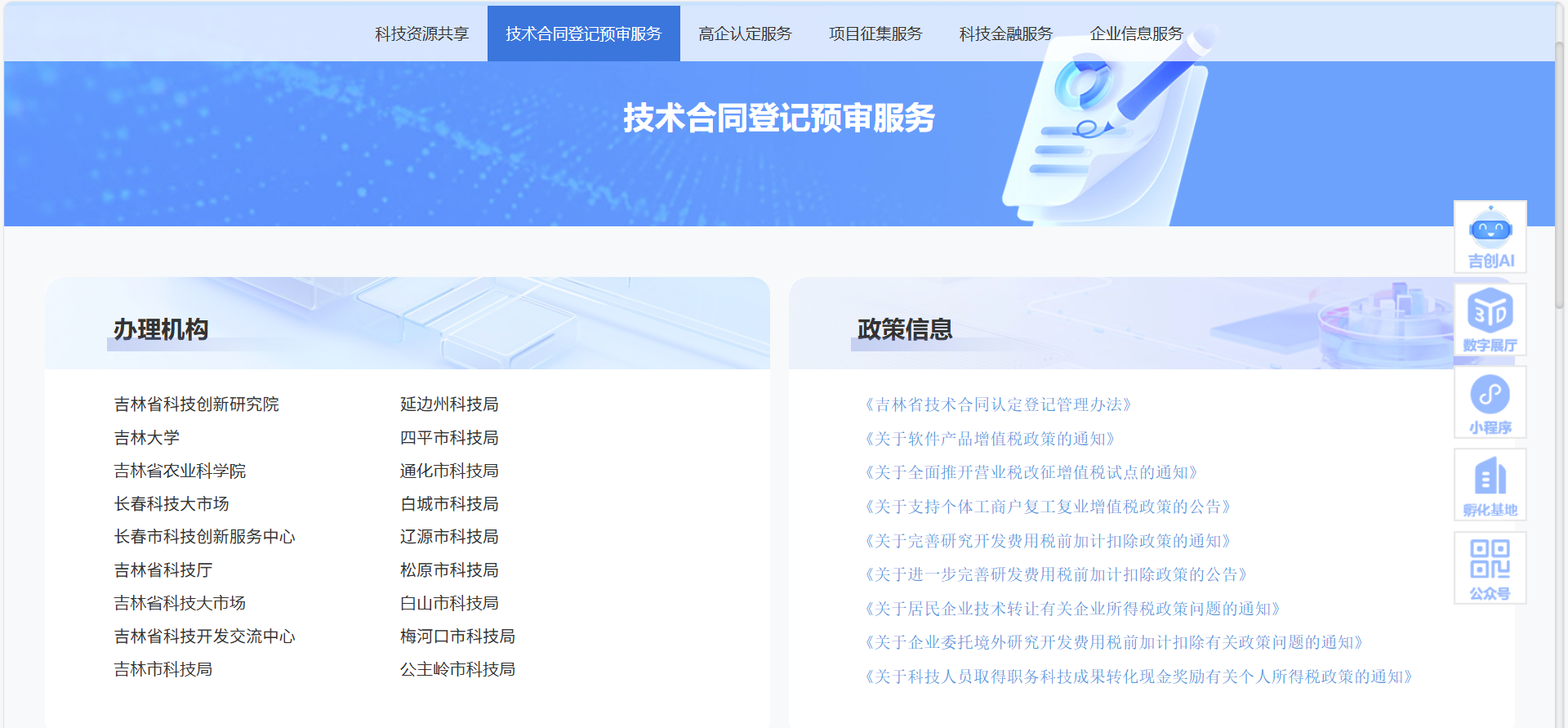Open the 梅河口市科技局 link

tap(457, 636)
